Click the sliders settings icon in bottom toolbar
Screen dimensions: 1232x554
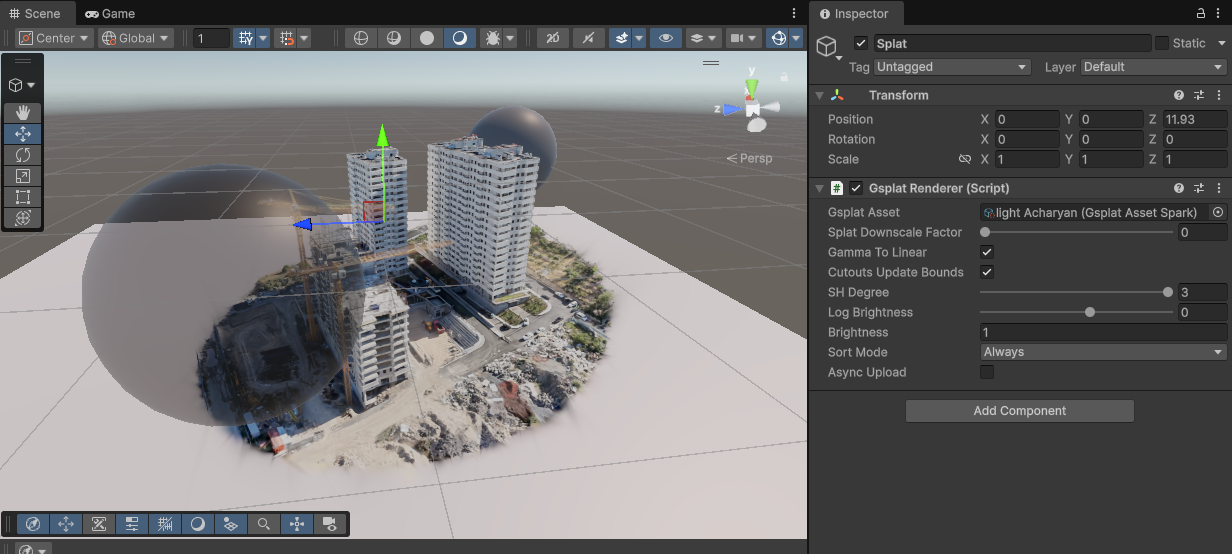[x=132, y=523]
